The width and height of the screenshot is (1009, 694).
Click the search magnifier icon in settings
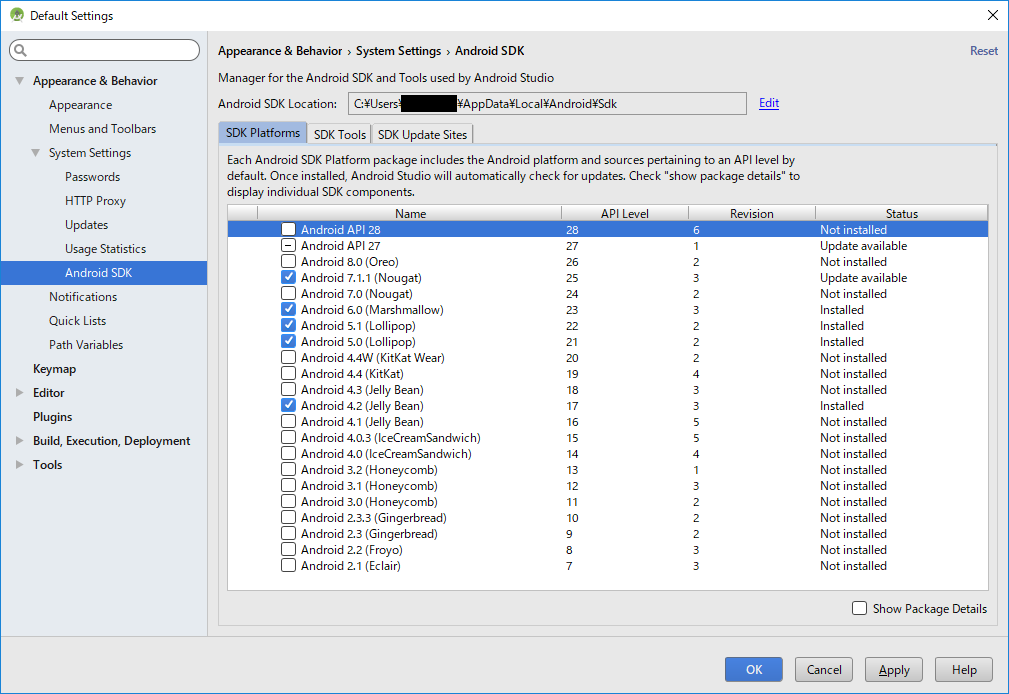point(21,50)
